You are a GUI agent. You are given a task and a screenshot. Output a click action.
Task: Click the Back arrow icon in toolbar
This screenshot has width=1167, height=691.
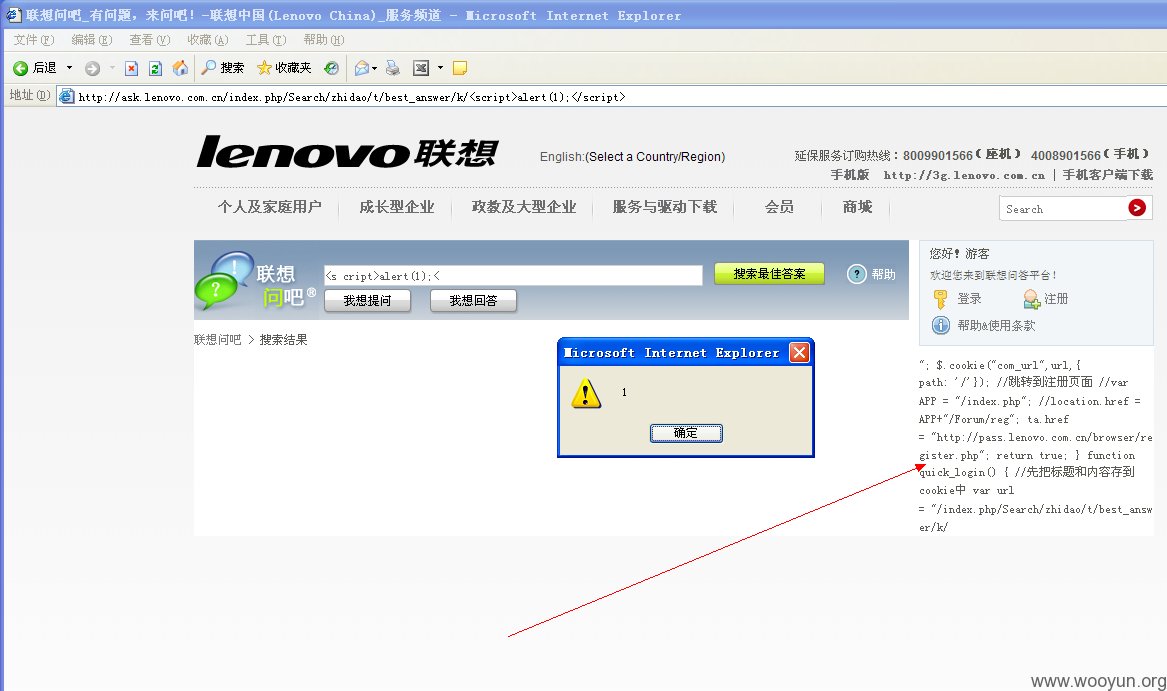(x=20, y=69)
